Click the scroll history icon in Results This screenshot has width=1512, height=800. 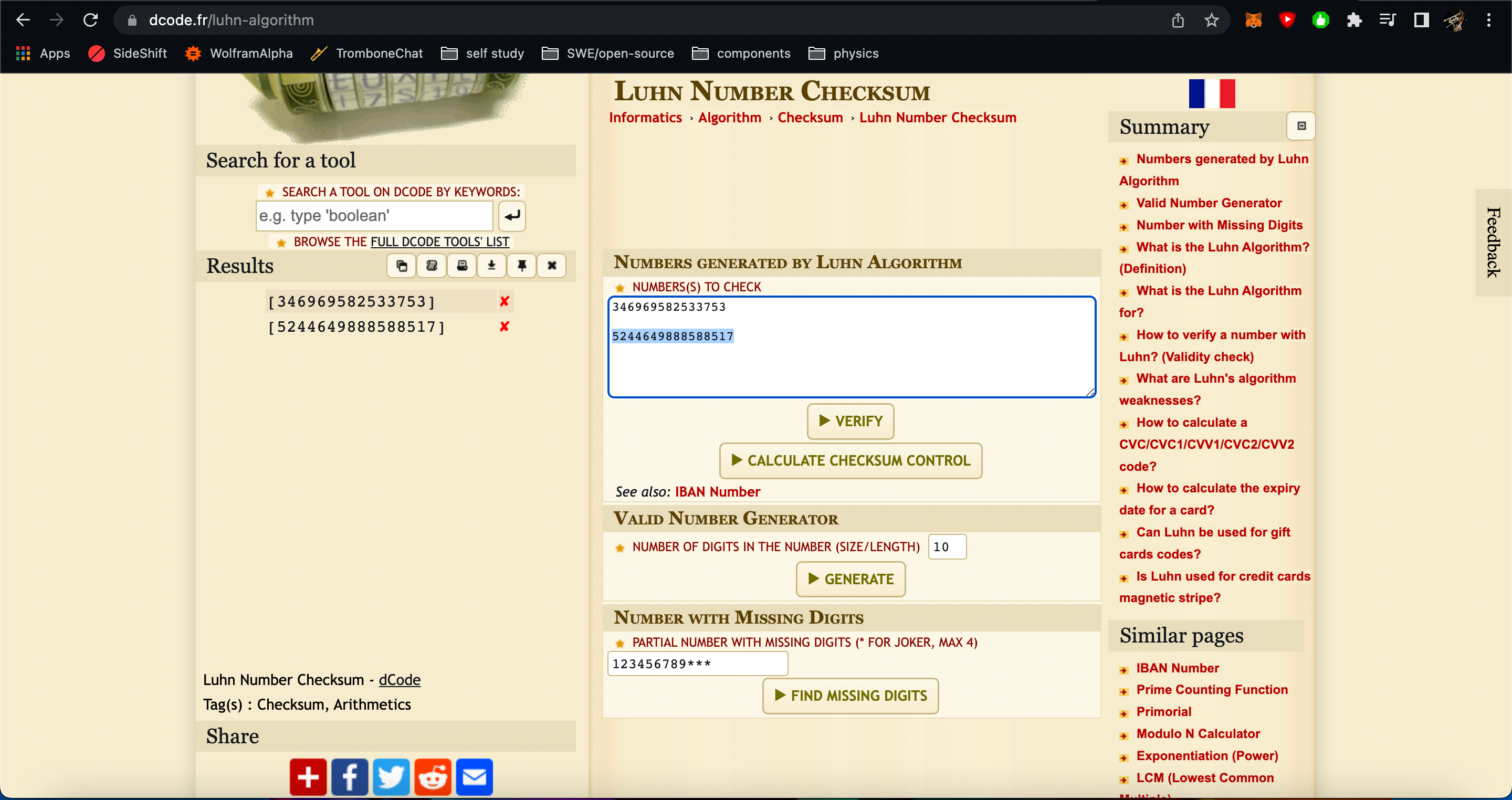click(x=432, y=266)
